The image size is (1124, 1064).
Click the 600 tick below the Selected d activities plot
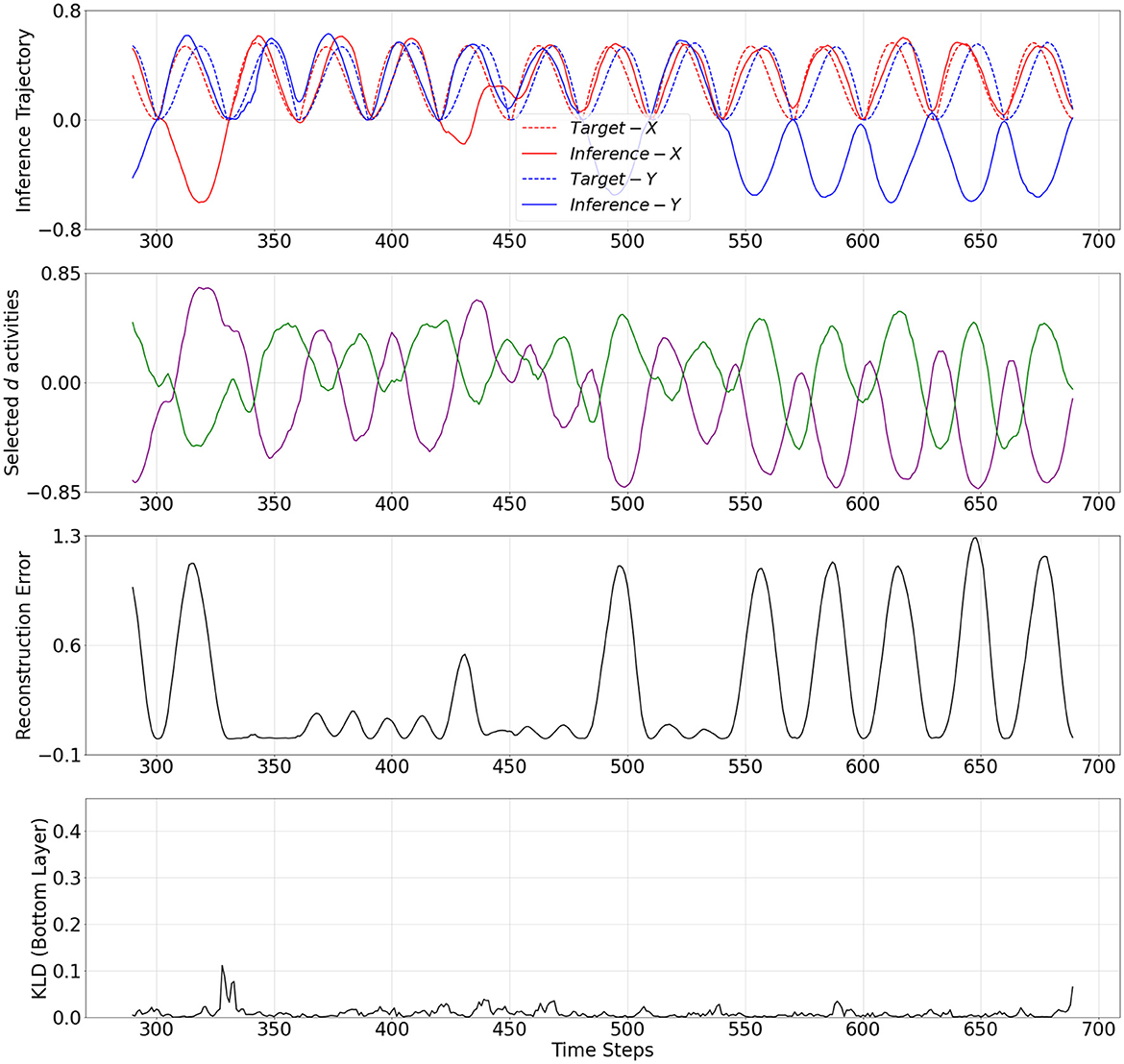click(863, 504)
